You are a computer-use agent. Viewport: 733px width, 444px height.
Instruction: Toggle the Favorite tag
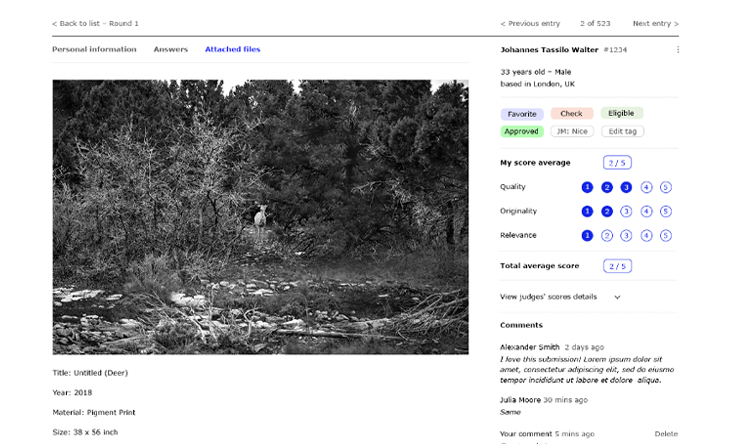(x=522, y=114)
